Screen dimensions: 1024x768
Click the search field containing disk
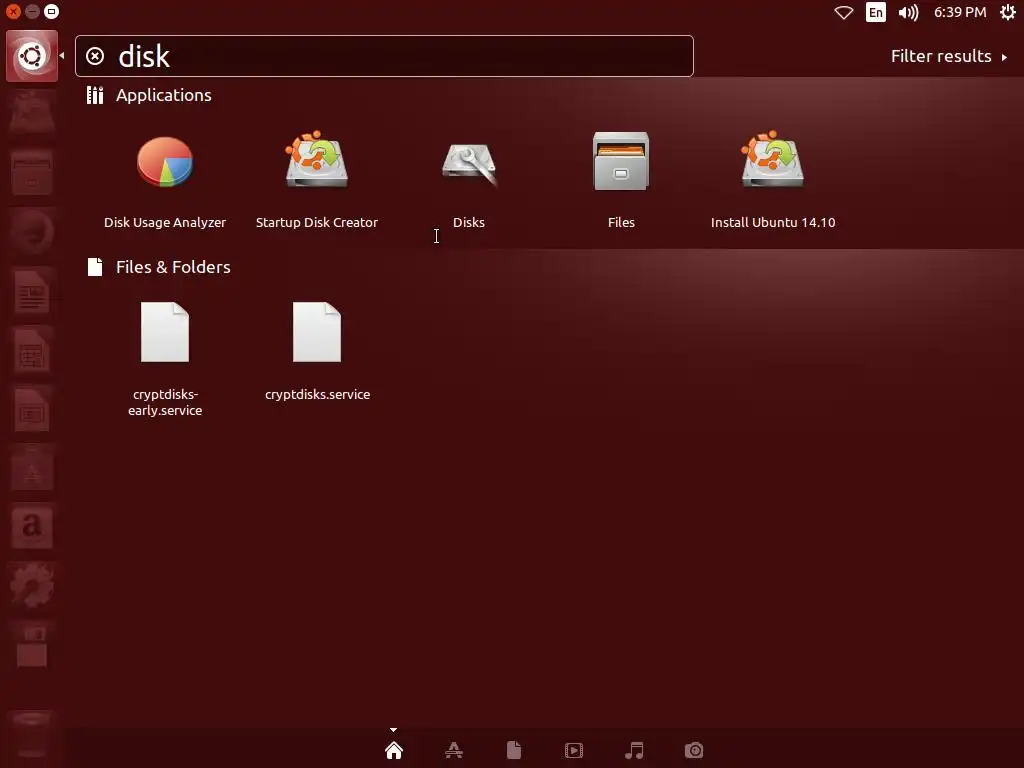(x=384, y=56)
